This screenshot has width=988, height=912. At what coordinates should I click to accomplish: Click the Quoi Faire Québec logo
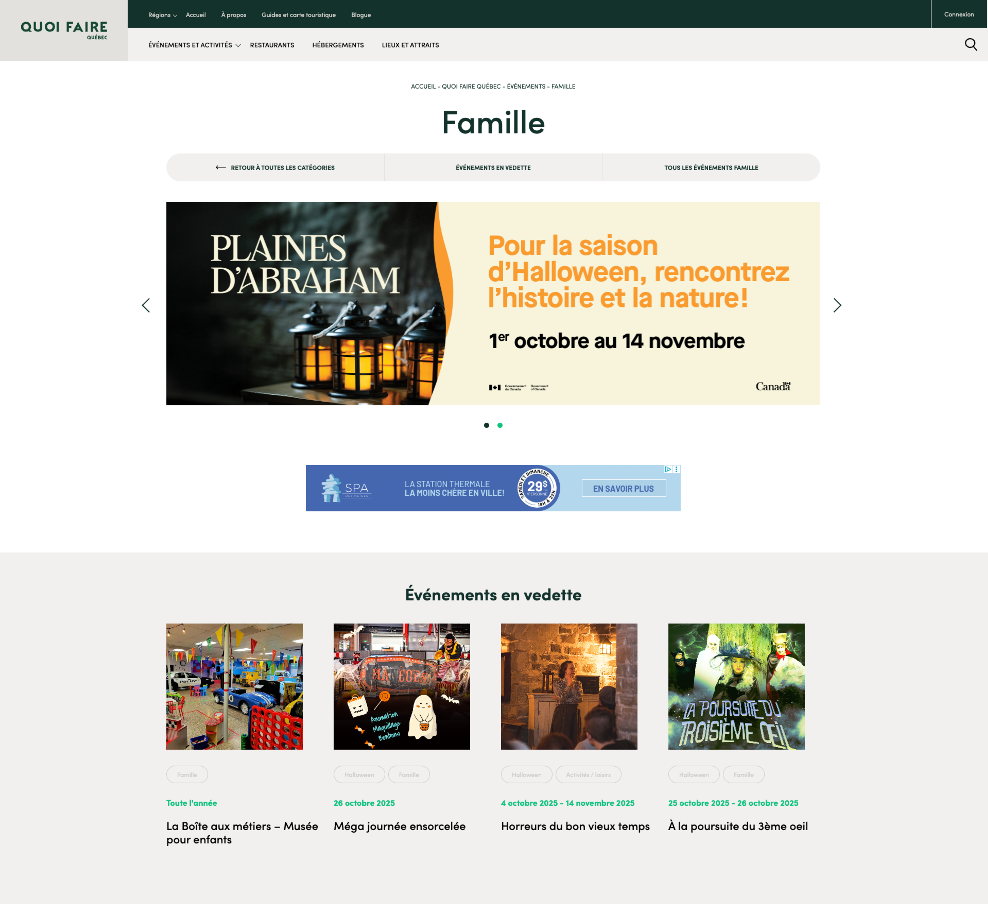click(x=64, y=30)
